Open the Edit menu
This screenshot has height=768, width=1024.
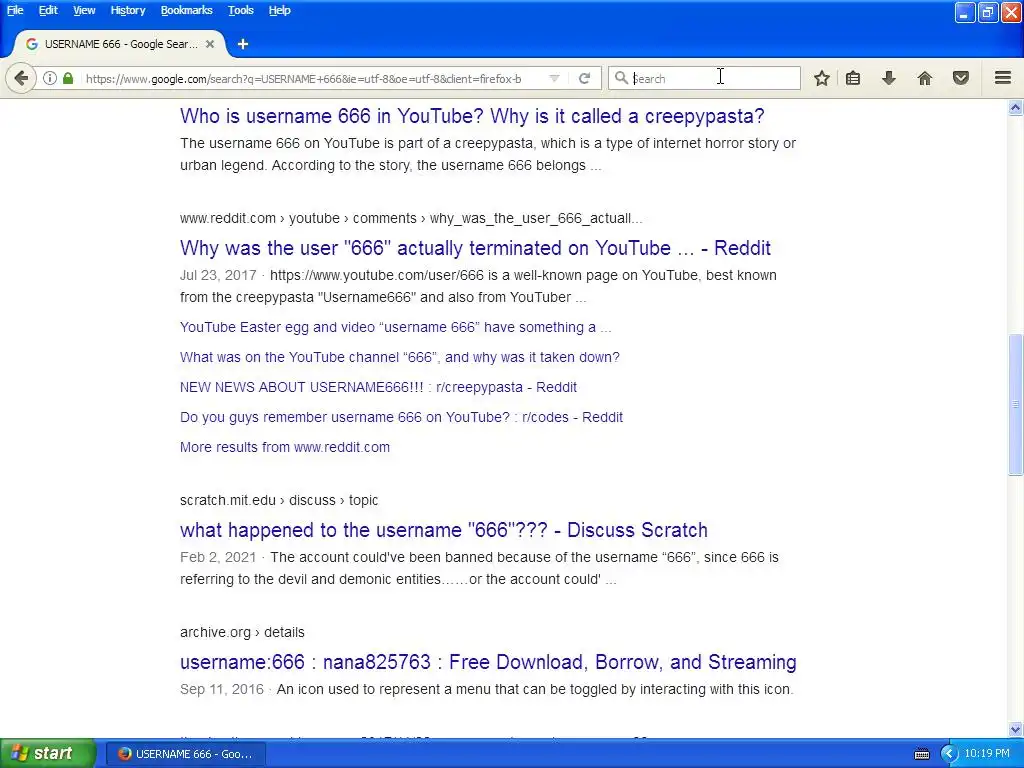coord(48,10)
